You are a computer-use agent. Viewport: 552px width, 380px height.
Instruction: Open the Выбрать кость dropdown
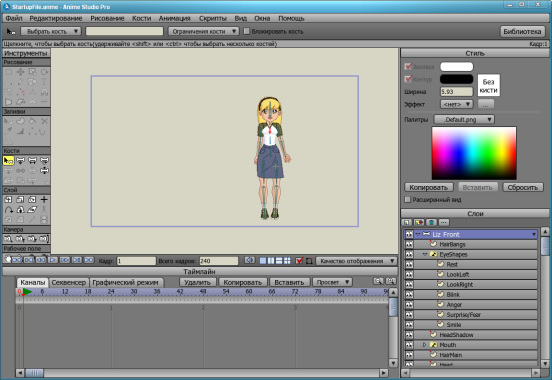(51, 31)
